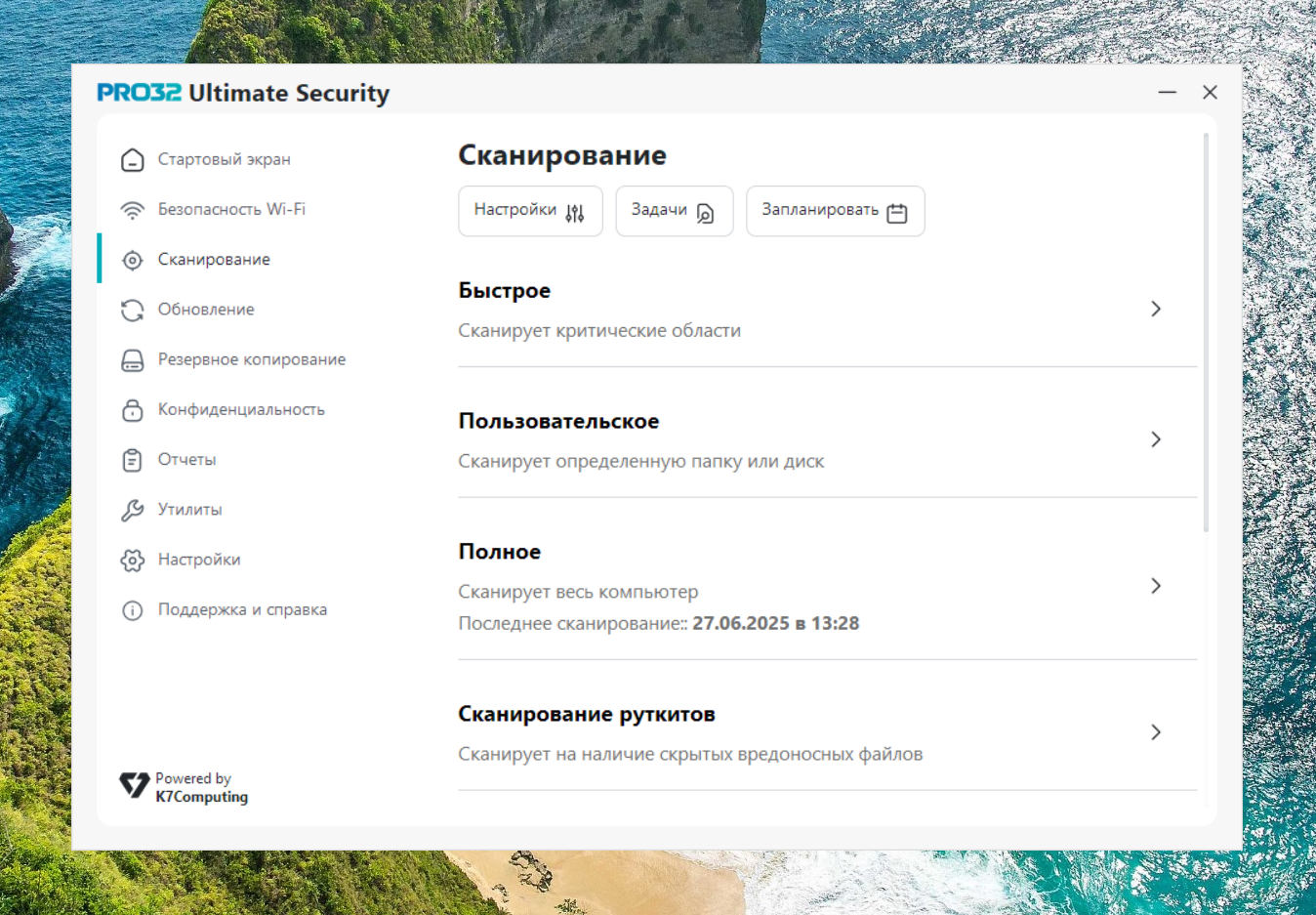This screenshot has width=1316, height=915.
Task: Click the clipboard icon beside Отчеты
Action: pos(133,460)
